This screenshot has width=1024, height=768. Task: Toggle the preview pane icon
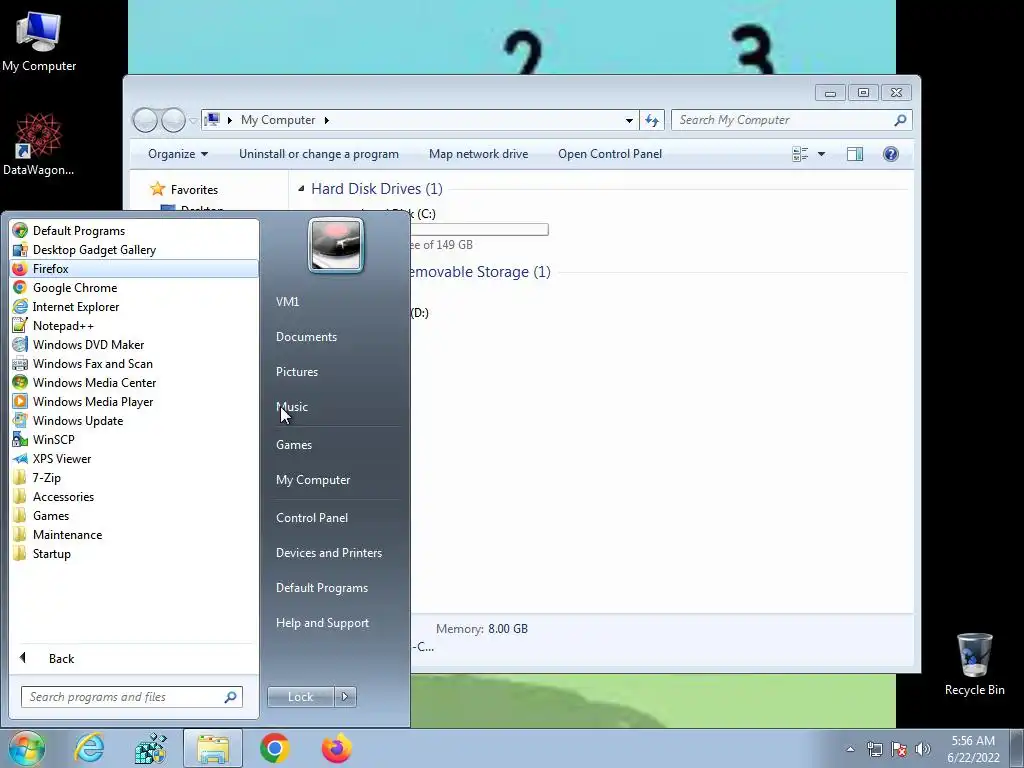(854, 154)
